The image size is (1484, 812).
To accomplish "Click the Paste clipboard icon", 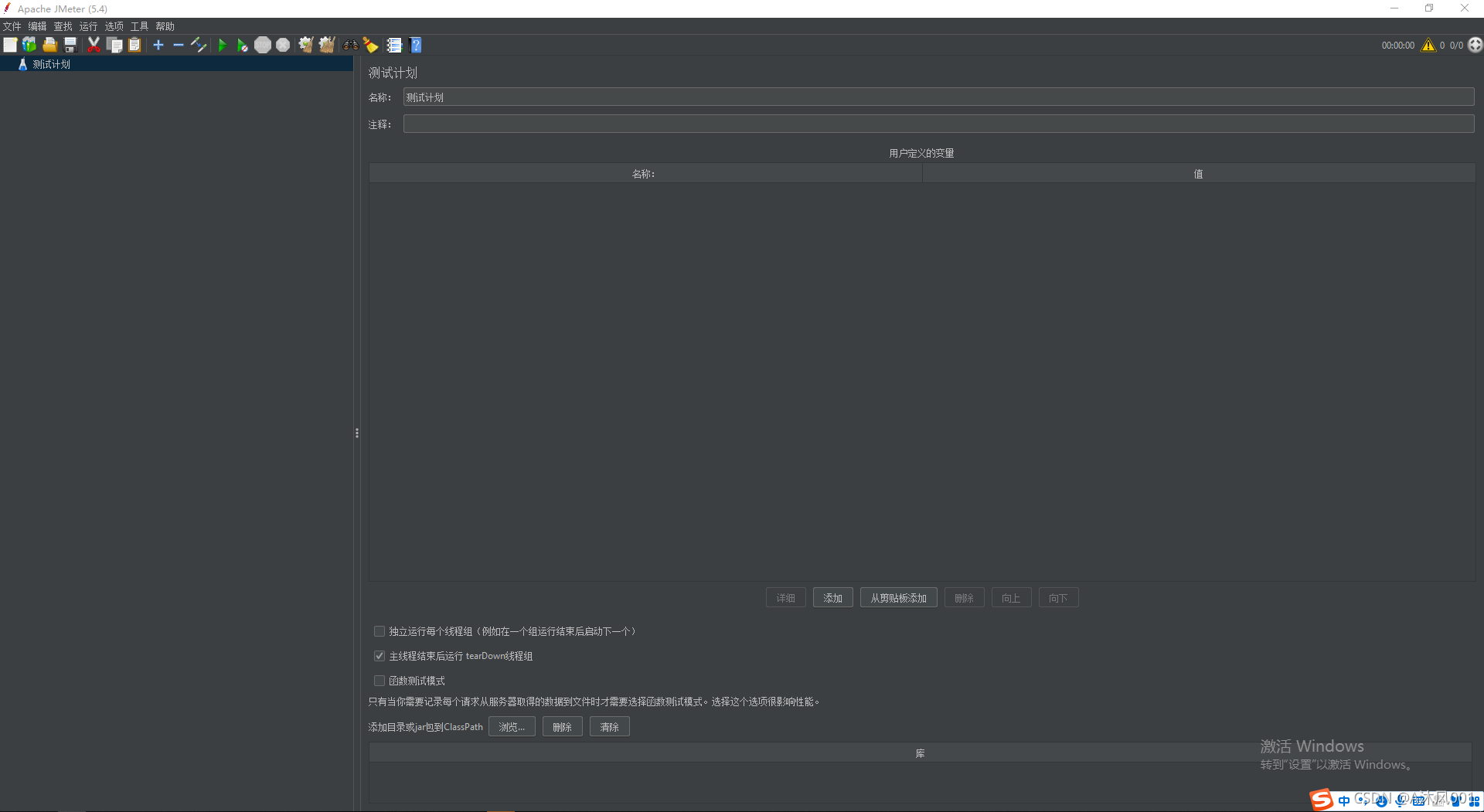I will (x=134, y=45).
